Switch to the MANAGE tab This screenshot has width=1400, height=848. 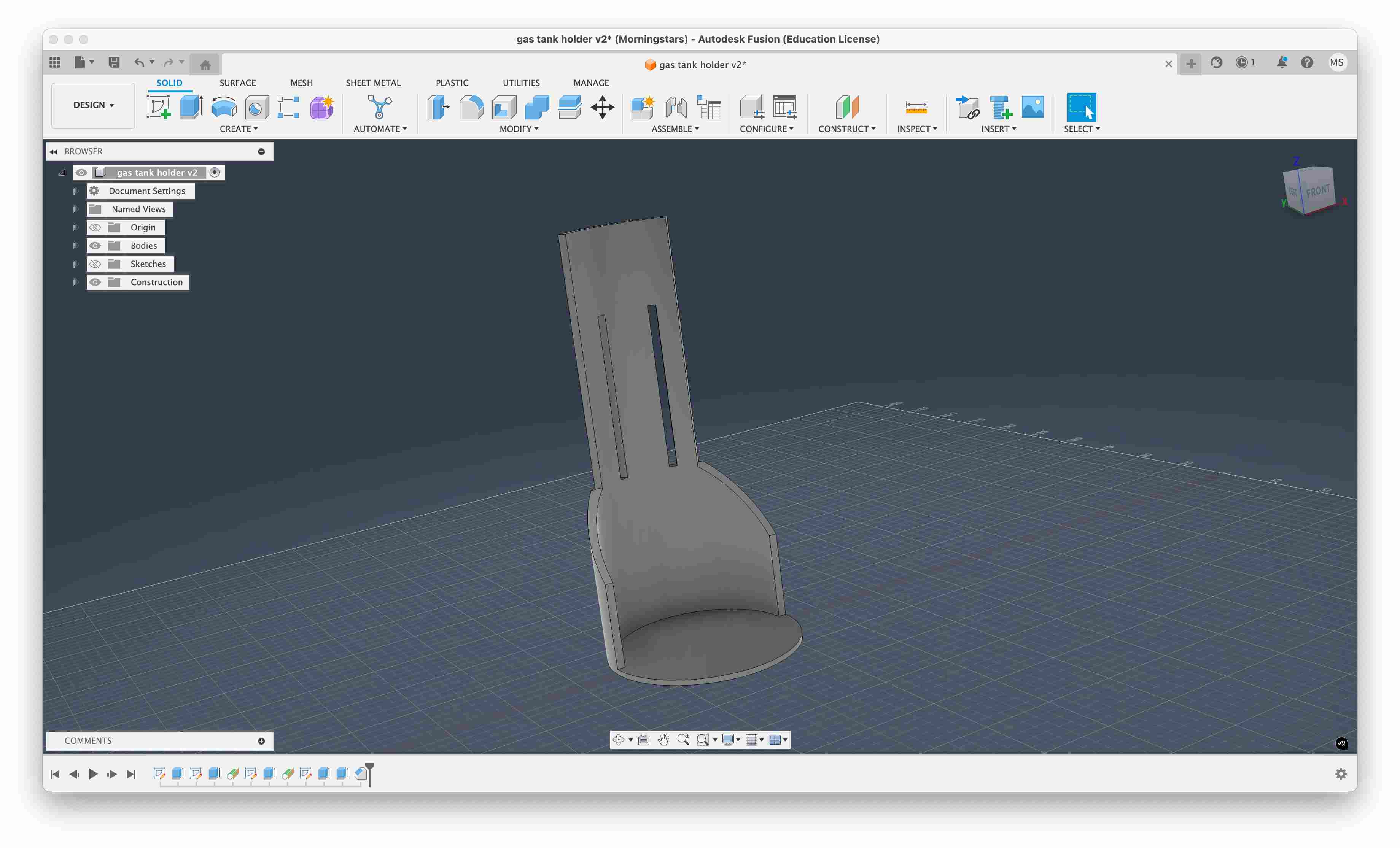pyautogui.click(x=591, y=83)
